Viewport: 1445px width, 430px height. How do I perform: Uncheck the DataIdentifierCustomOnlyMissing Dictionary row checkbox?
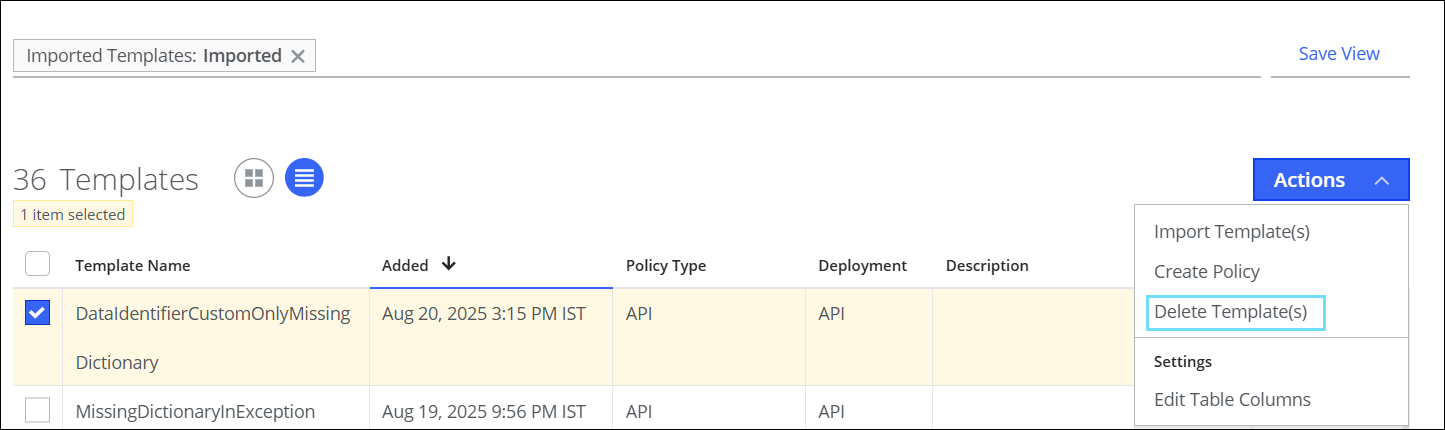click(x=37, y=314)
